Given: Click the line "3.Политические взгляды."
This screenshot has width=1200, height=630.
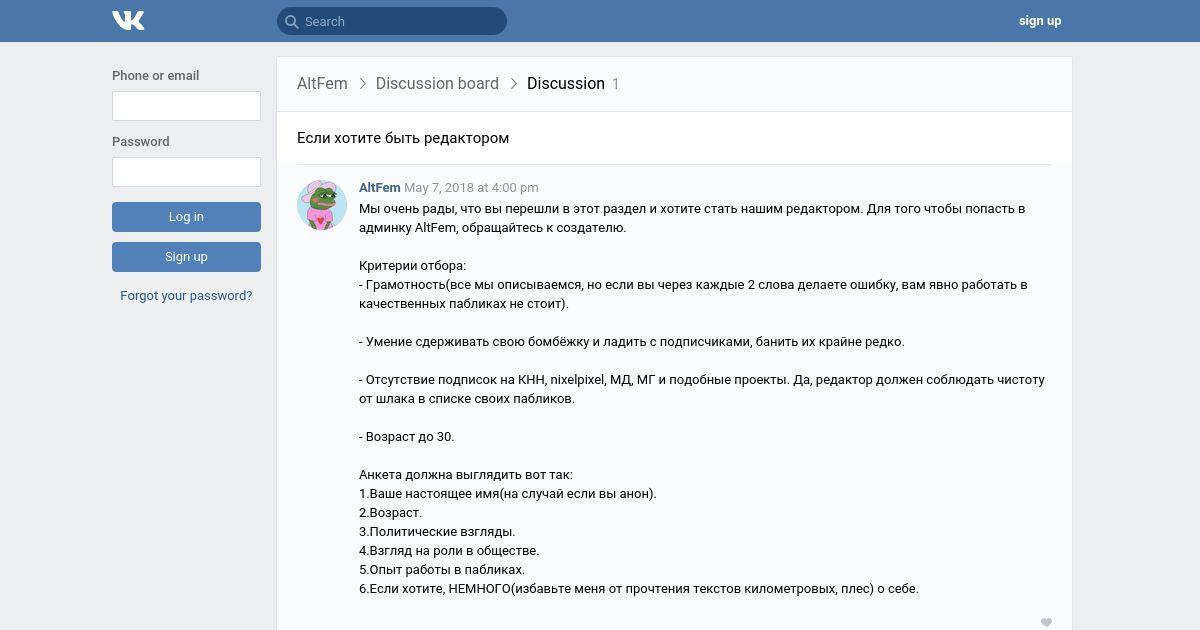Looking at the screenshot, I should 437,532.
